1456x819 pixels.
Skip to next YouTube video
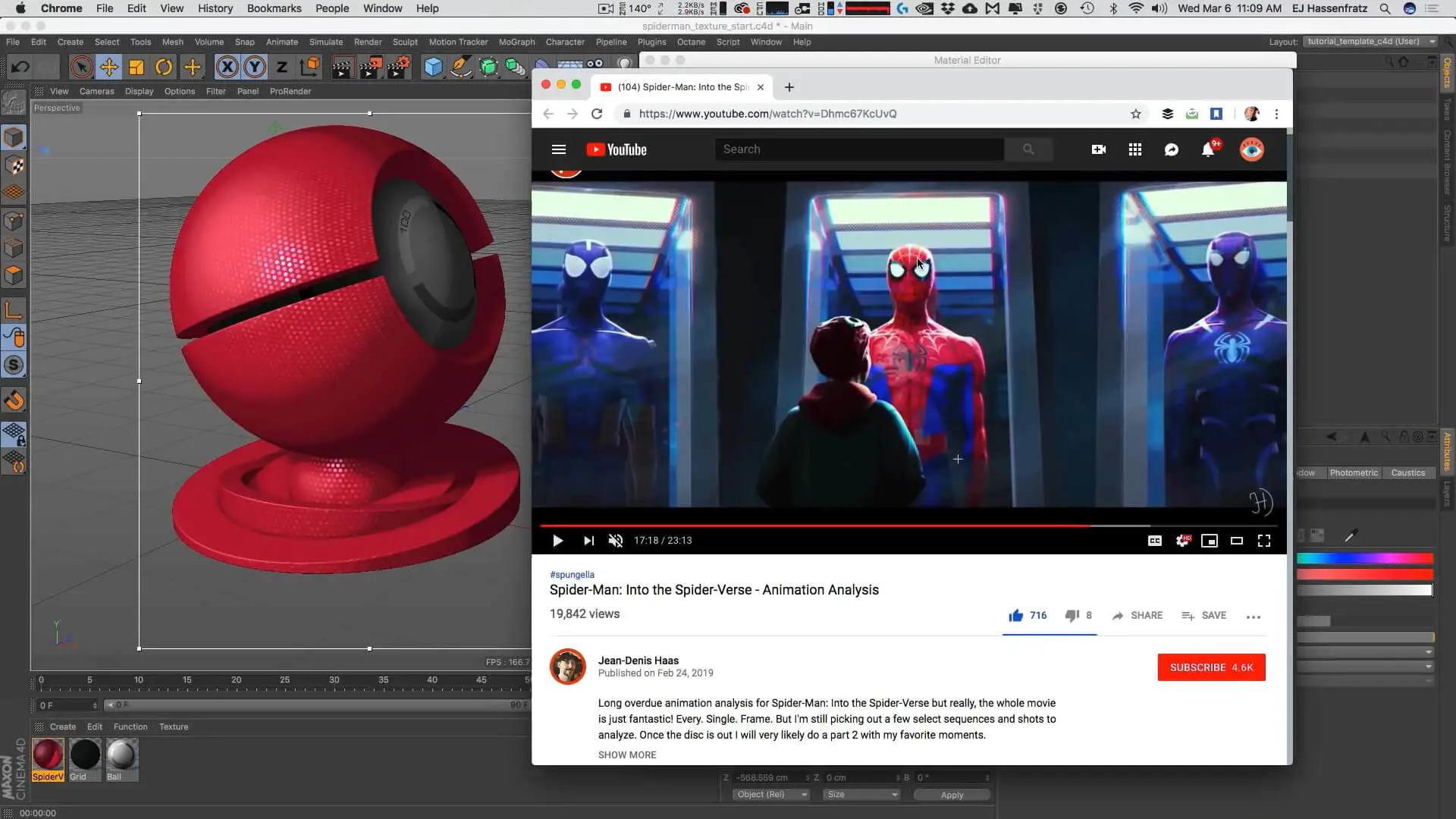588,541
